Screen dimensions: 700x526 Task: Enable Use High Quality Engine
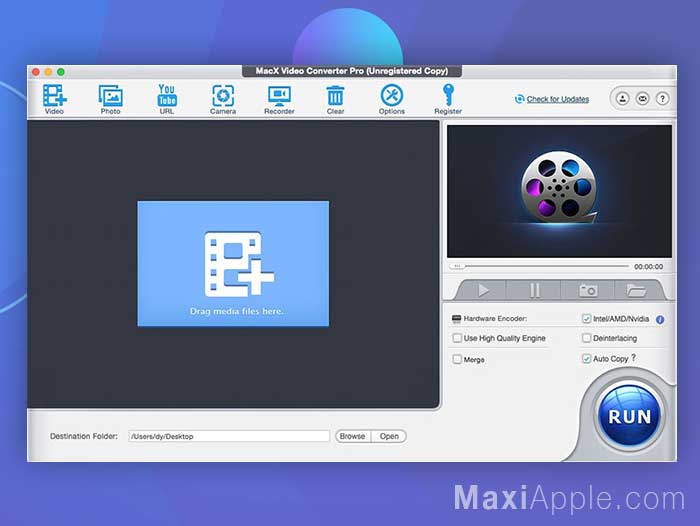click(x=457, y=338)
